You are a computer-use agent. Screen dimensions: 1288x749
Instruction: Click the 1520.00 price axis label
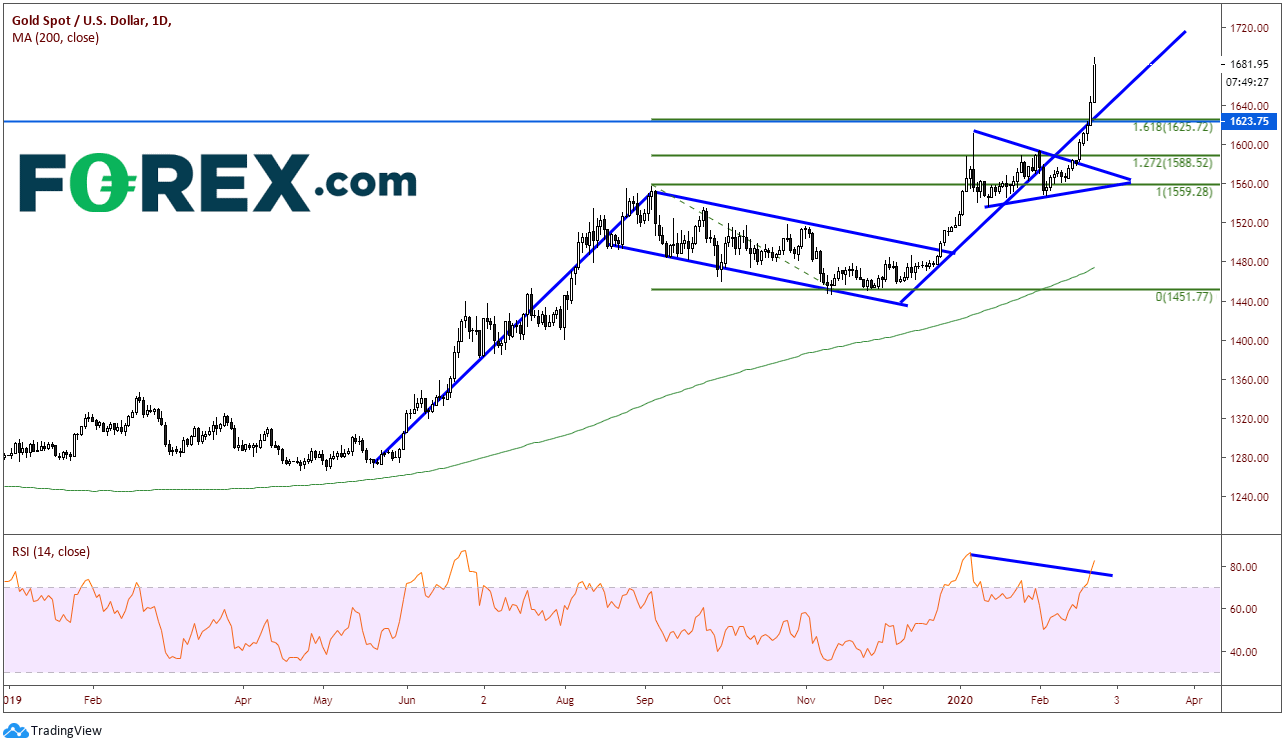1249,223
